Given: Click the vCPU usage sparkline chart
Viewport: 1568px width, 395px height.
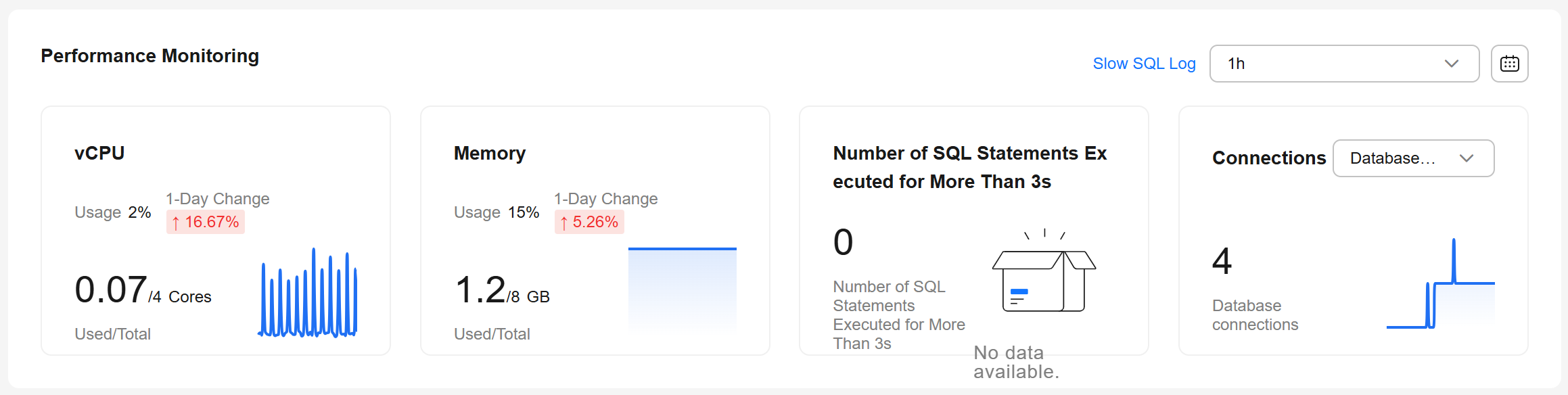Looking at the screenshot, I should (x=308, y=292).
